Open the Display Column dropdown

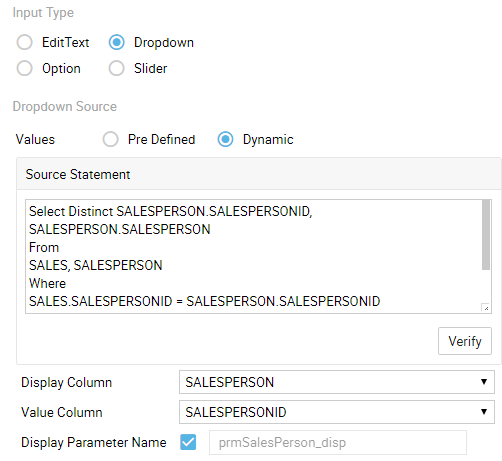[337, 382]
